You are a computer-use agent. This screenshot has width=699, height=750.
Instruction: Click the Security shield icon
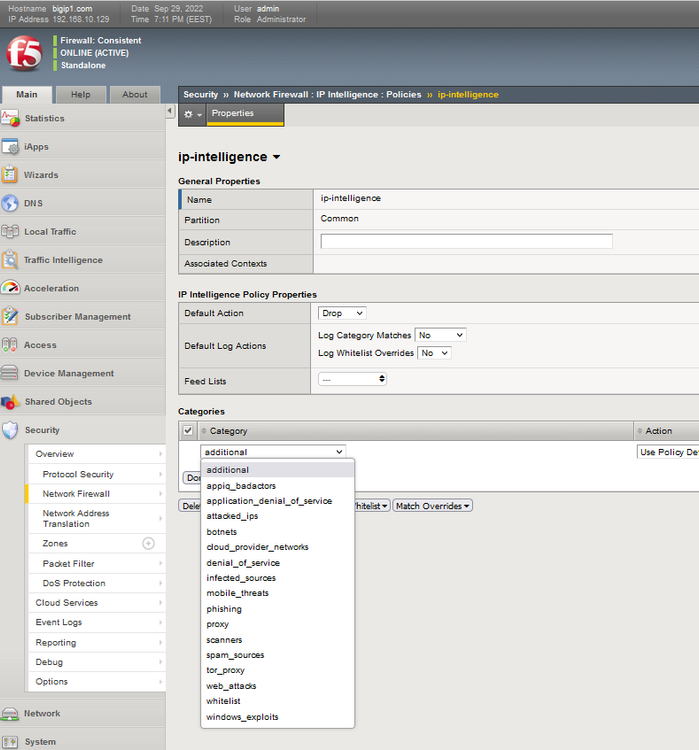coord(10,430)
